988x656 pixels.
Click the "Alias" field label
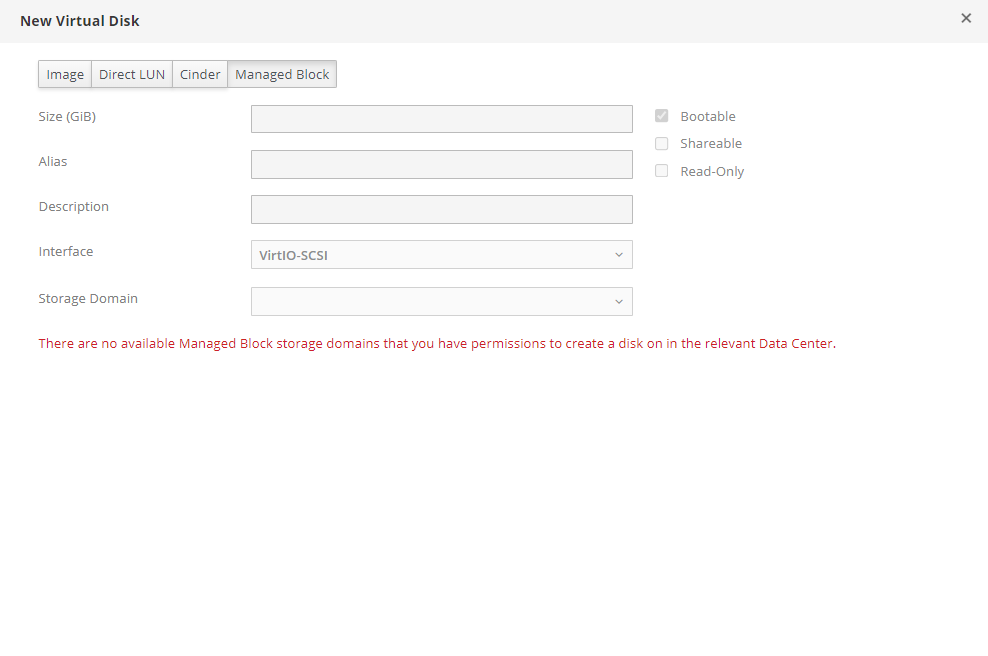pos(53,162)
